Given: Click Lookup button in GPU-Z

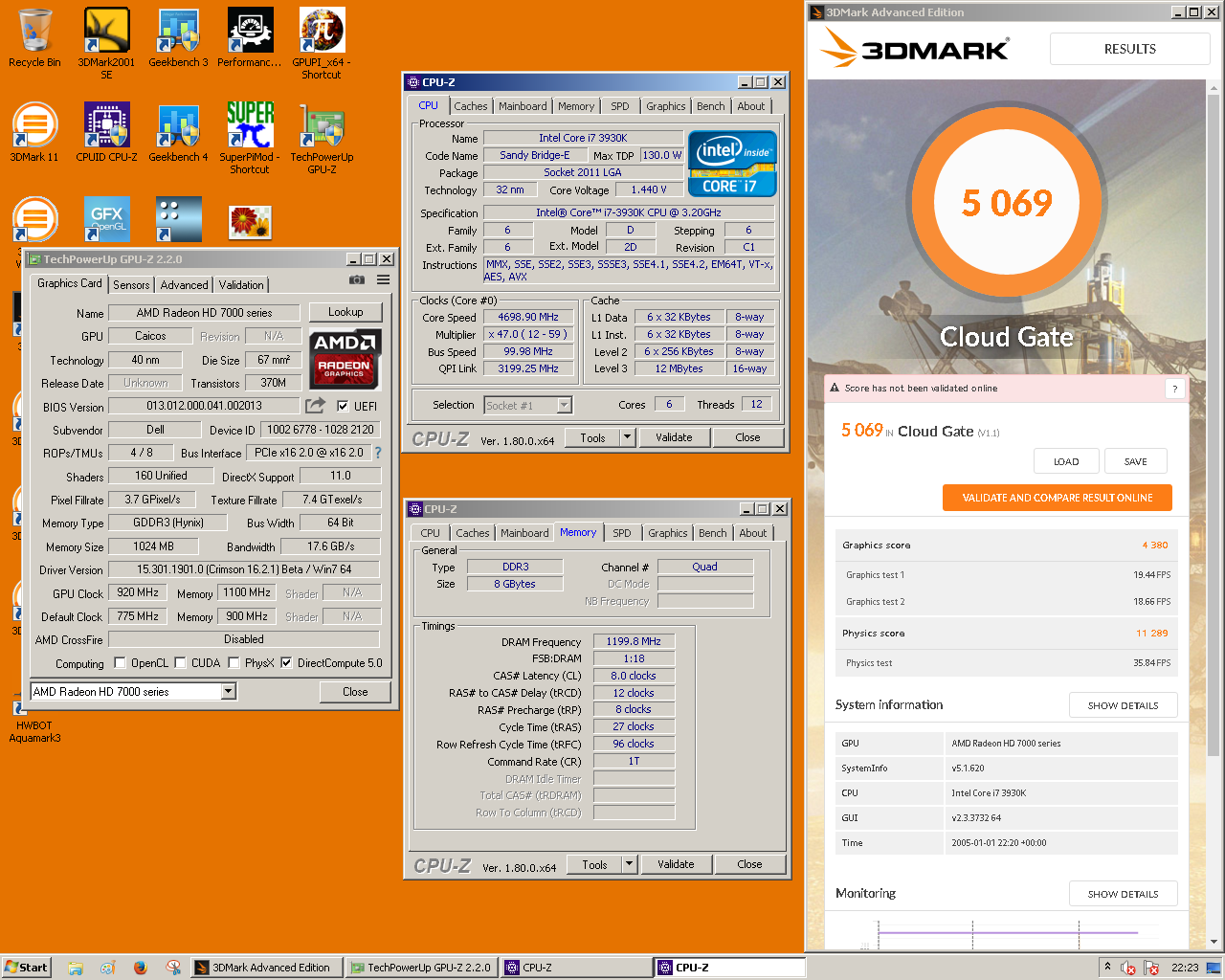Looking at the screenshot, I should 345,312.
